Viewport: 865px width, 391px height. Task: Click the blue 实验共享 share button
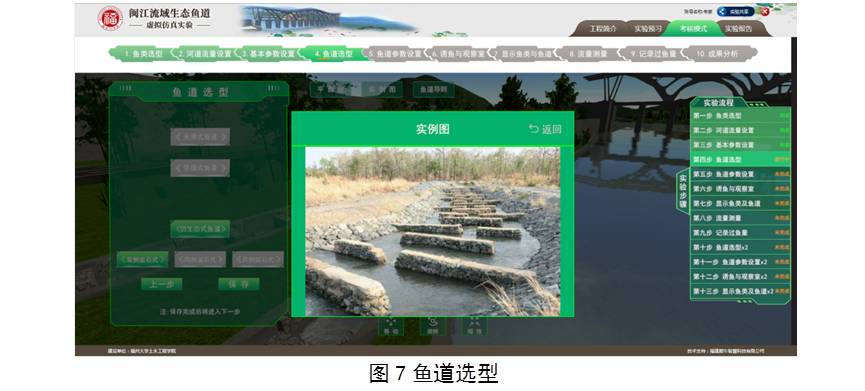point(735,11)
